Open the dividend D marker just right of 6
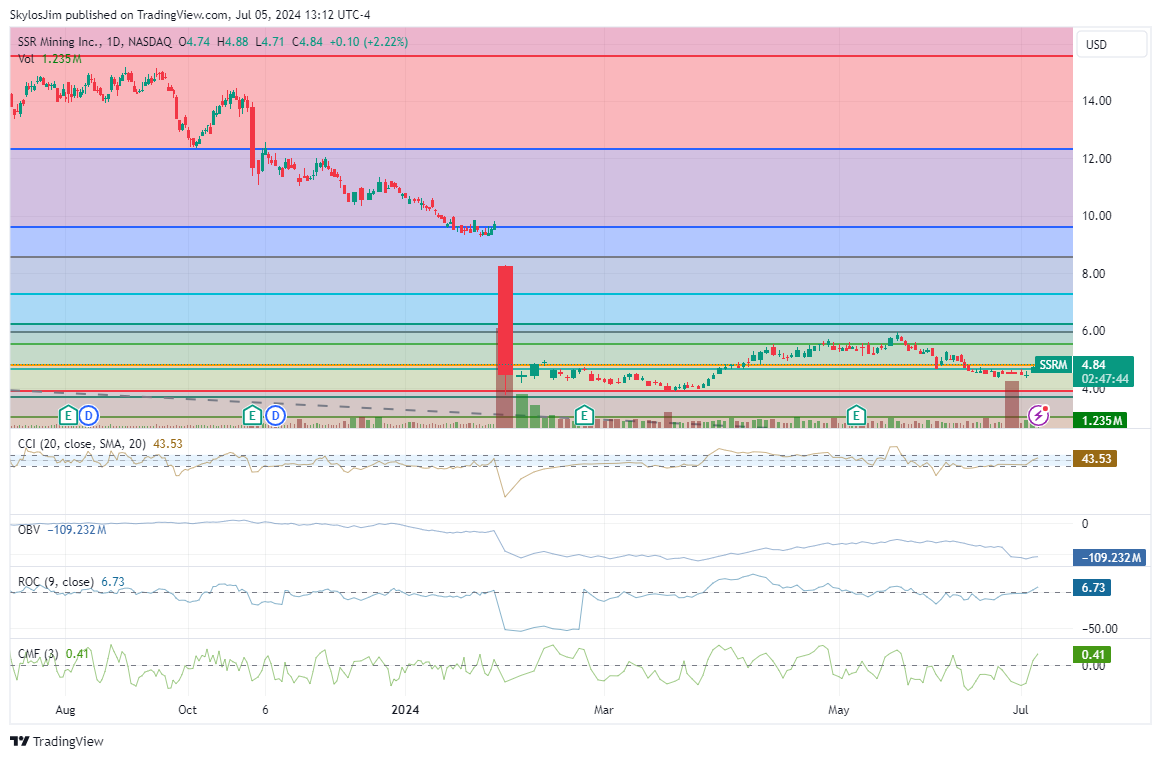Viewport: 1161px width, 759px height. point(275,415)
